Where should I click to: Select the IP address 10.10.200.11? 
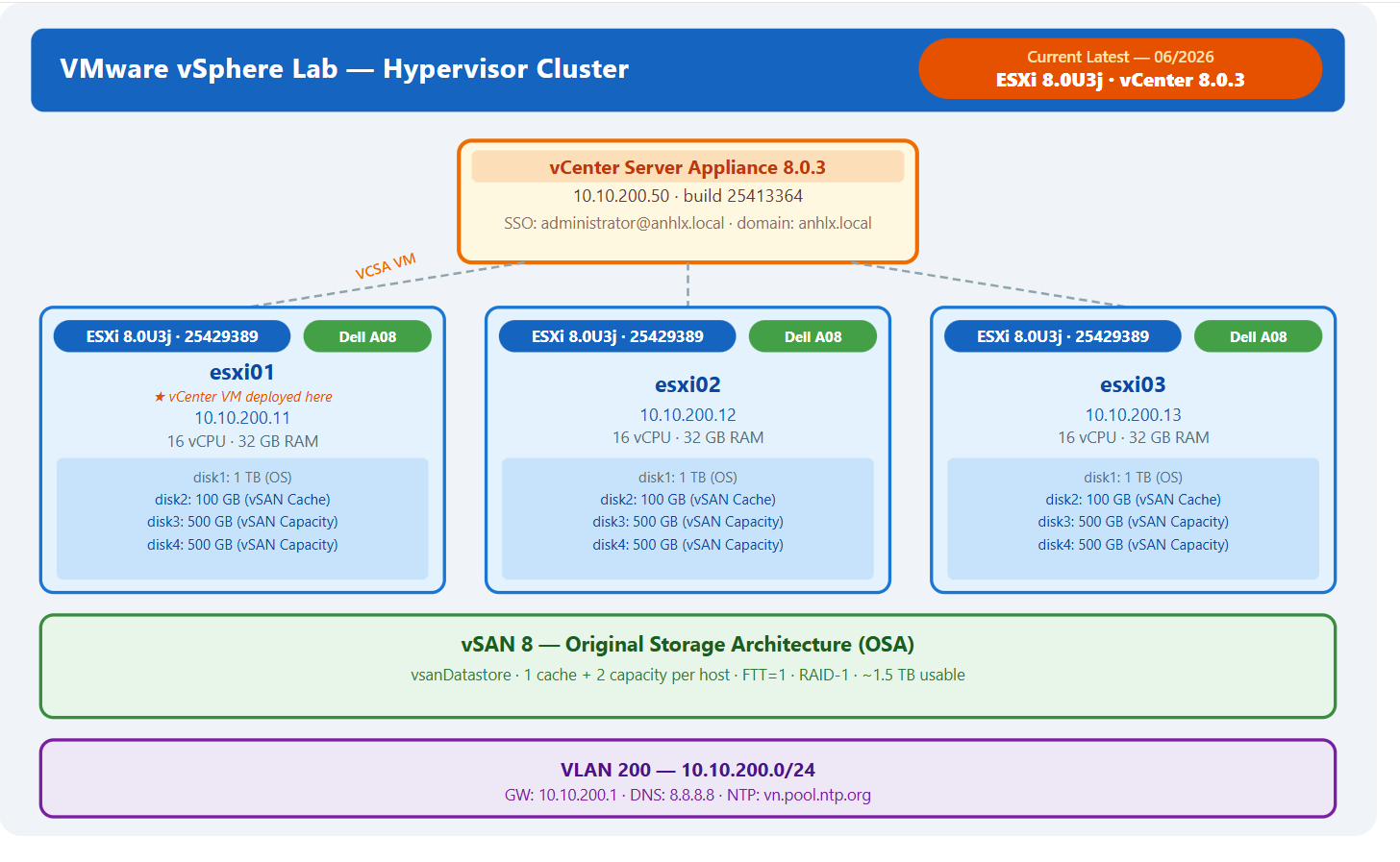[x=242, y=418]
